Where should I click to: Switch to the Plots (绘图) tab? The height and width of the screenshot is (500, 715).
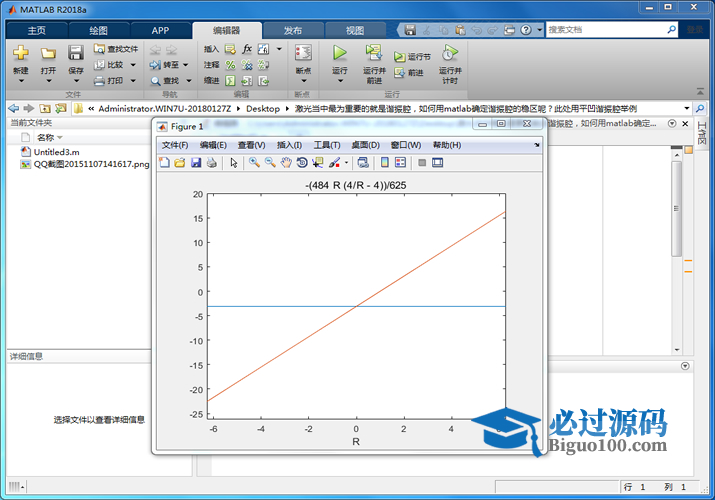tap(98, 31)
